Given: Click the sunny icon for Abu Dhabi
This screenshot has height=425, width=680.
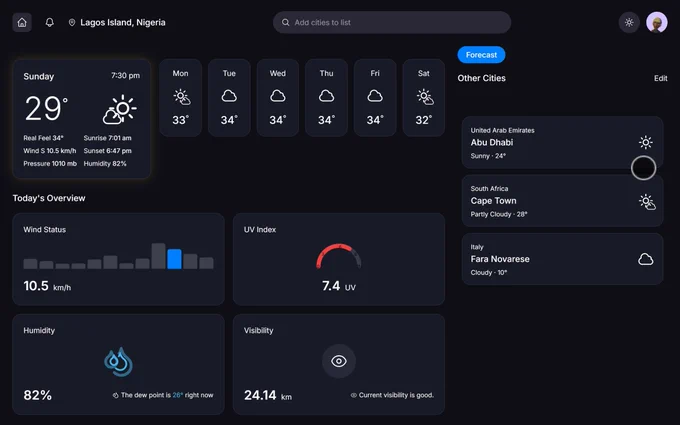Looking at the screenshot, I should (645, 142).
